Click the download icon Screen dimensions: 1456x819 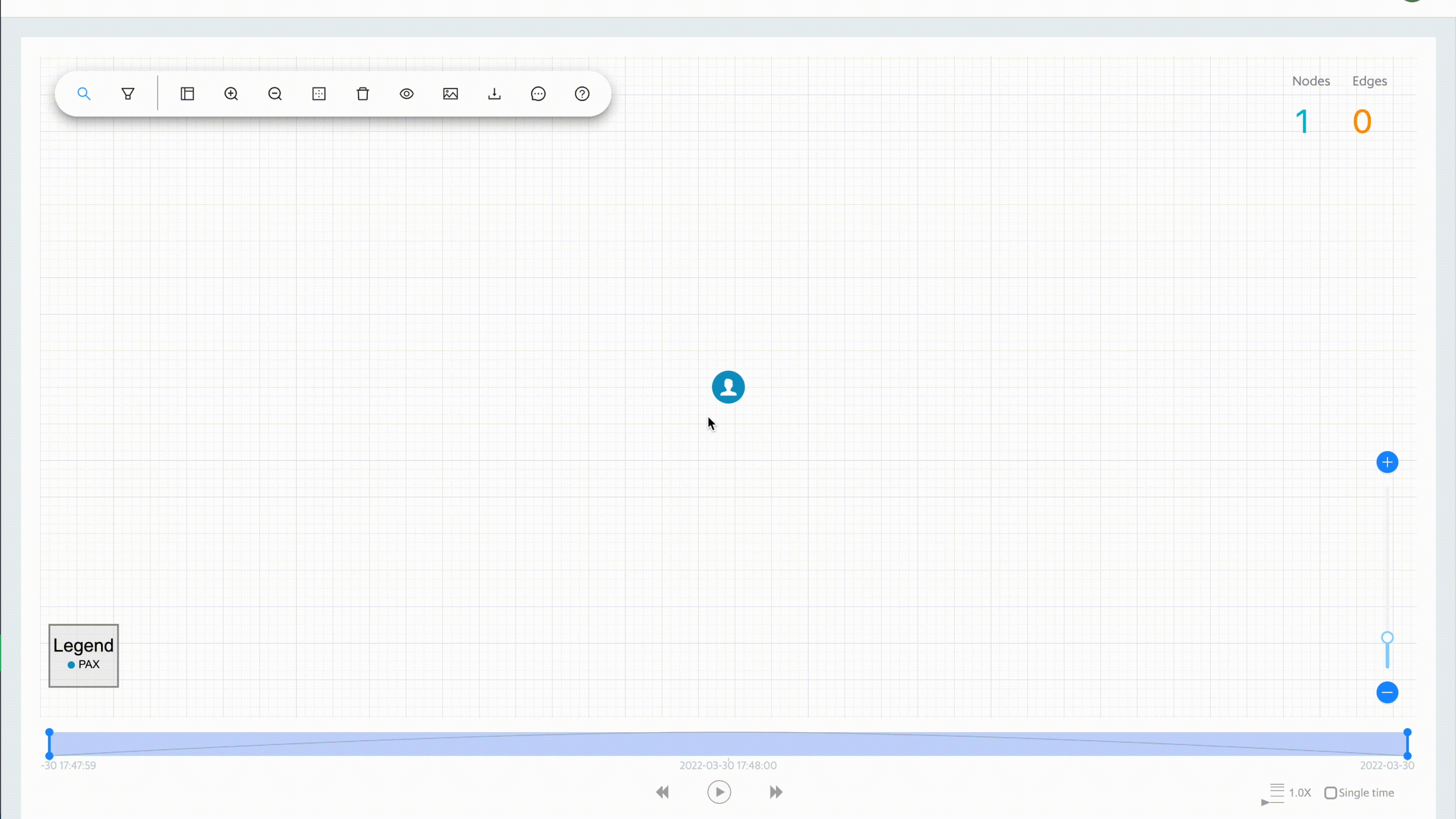494,94
